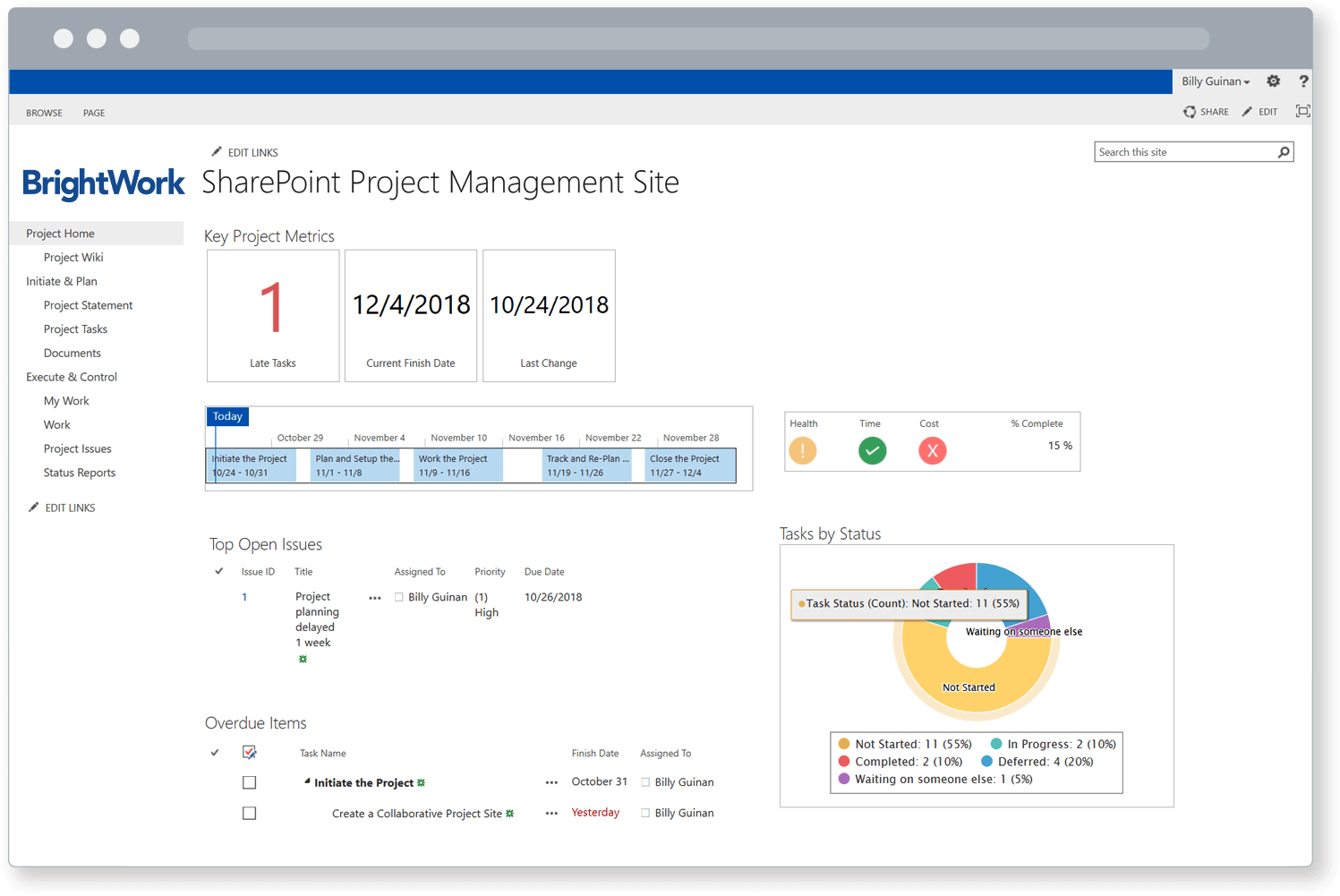The height and width of the screenshot is (896, 1340).
Task: Open Work link in sidebar
Action: (57, 425)
